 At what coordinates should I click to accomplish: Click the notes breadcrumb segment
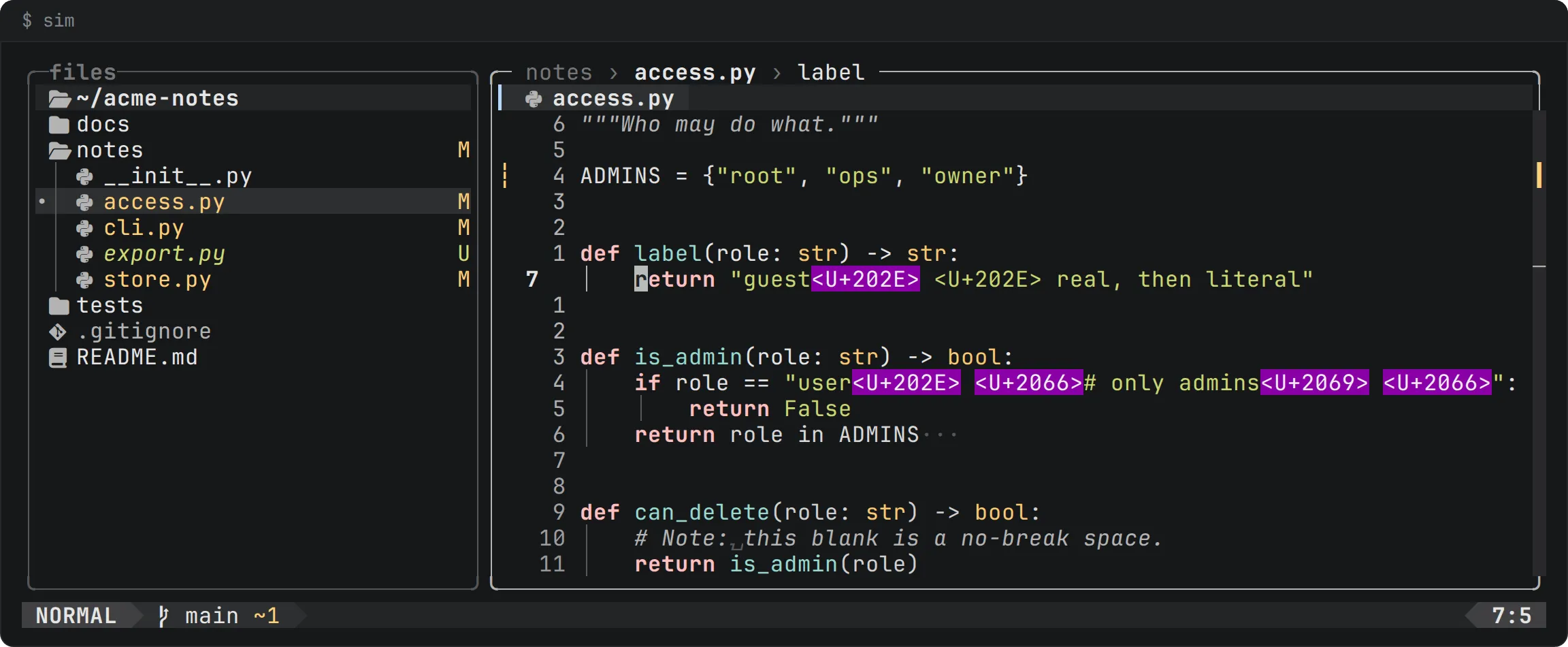(559, 72)
